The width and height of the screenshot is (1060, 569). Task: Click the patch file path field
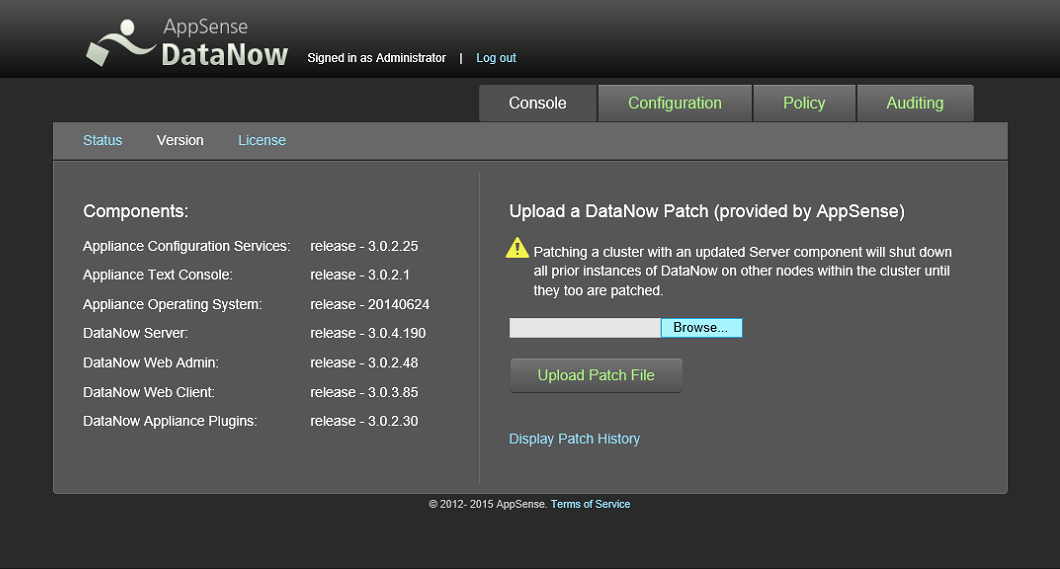coord(585,328)
